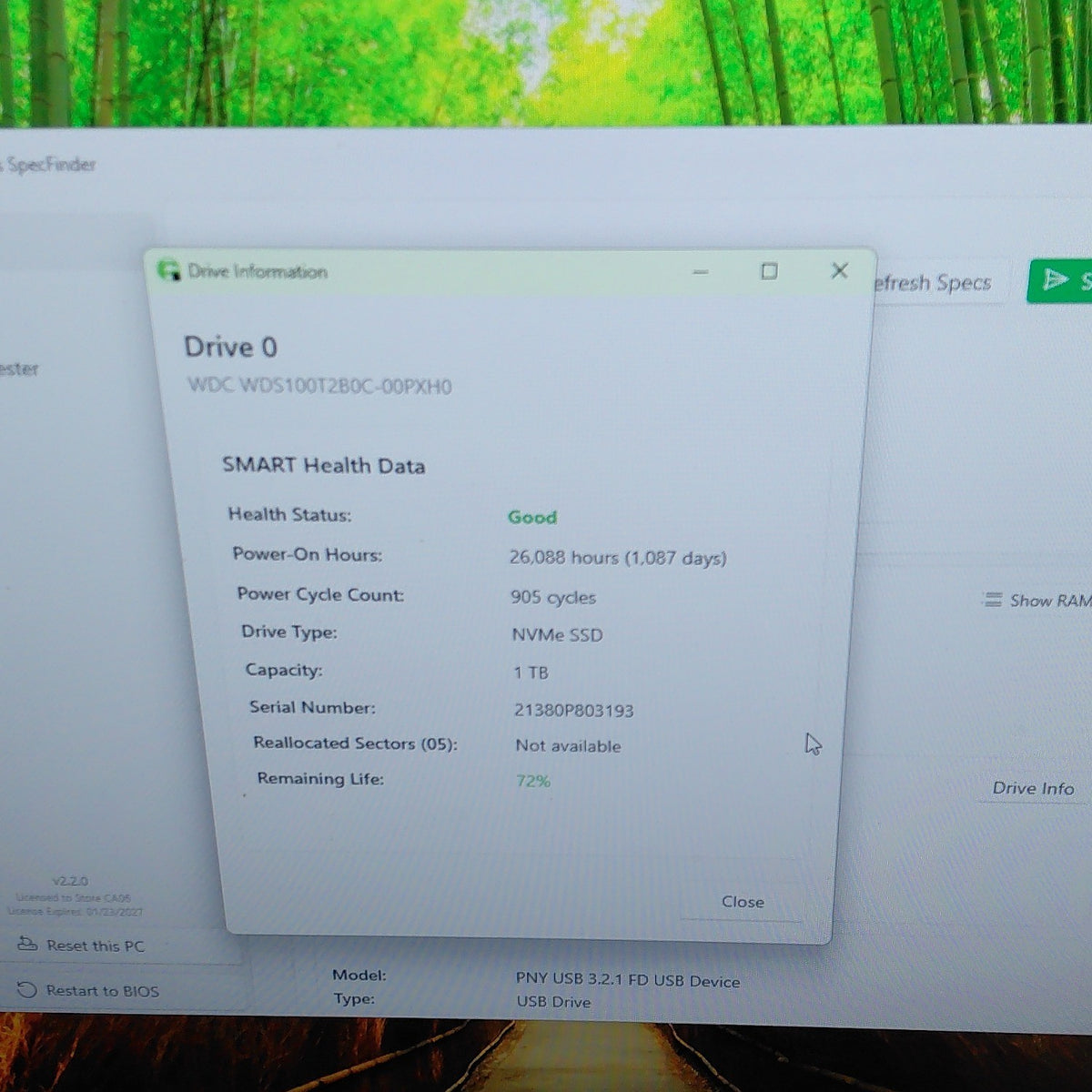Viewport: 1092px width, 1092px height.
Task: Click the USB Drive type value
Action: [x=553, y=1002]
